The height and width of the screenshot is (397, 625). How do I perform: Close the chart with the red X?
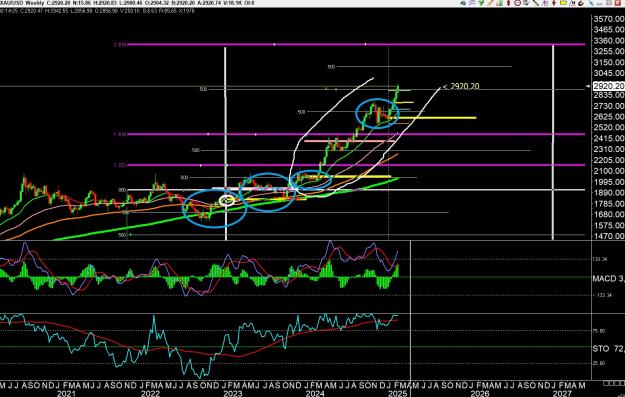[617, 3]
